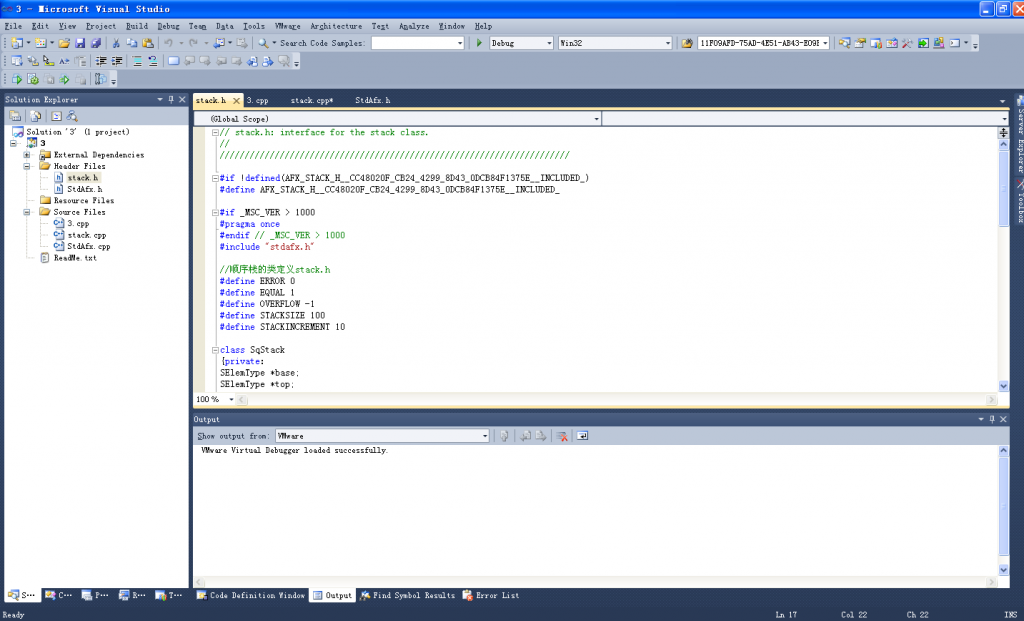Open the Win32 platform dropdown
Image resolution: width=1024 pixels, height=621 pixels.
[x=667, y=43]
